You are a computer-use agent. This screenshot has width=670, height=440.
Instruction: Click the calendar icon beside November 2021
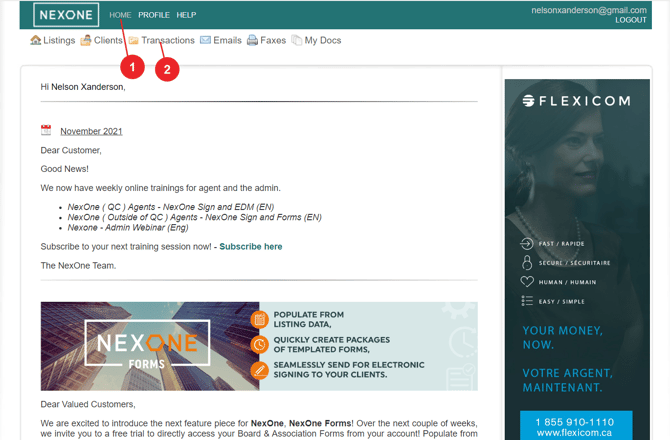click(46, 130)
